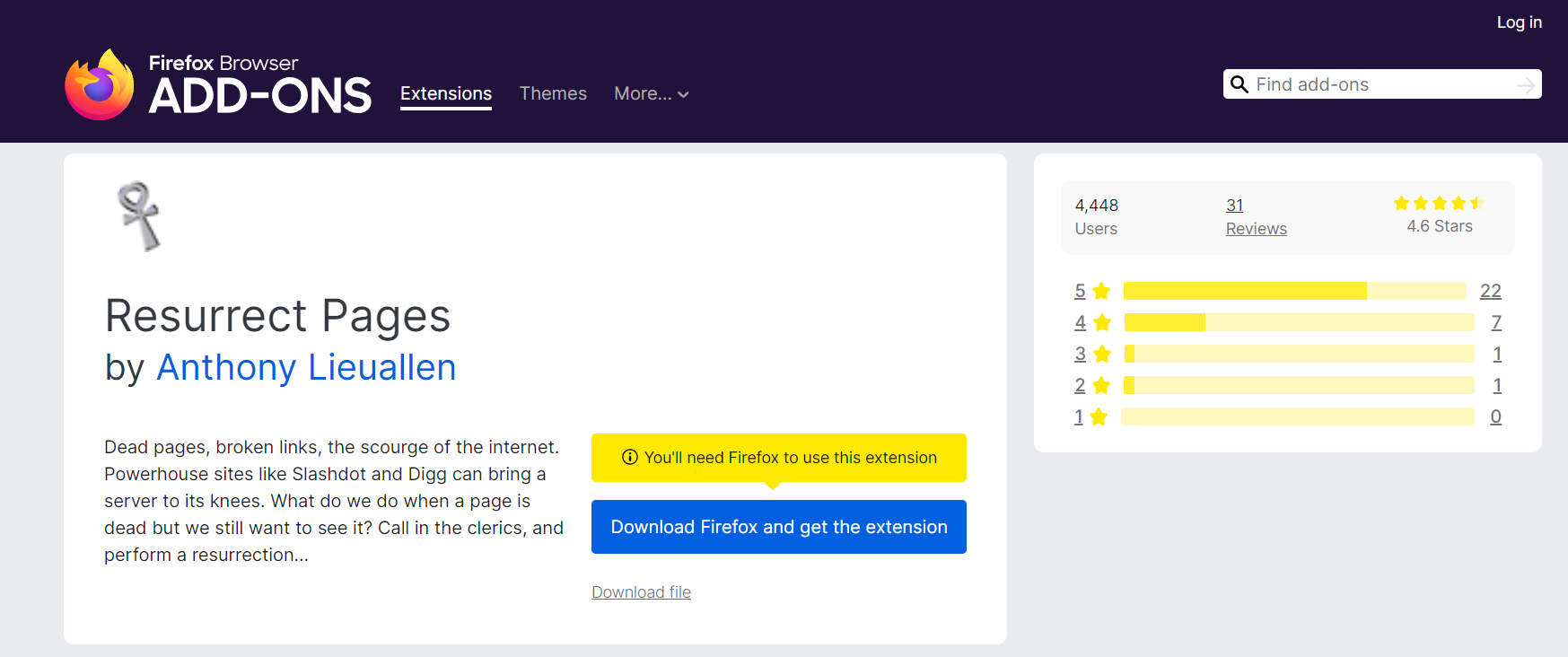The width and height of the screenshot is (1568, 657).
Task: Click the Resurrect Pages title
Action: (x=277, y=316)
